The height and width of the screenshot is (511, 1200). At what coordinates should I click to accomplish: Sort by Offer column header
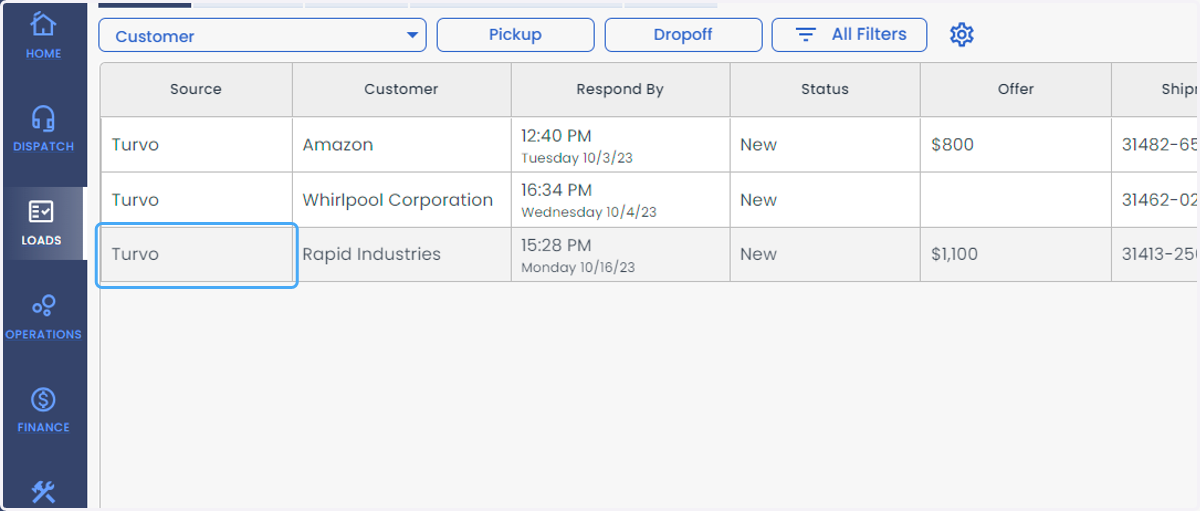tap(1015, 89)
